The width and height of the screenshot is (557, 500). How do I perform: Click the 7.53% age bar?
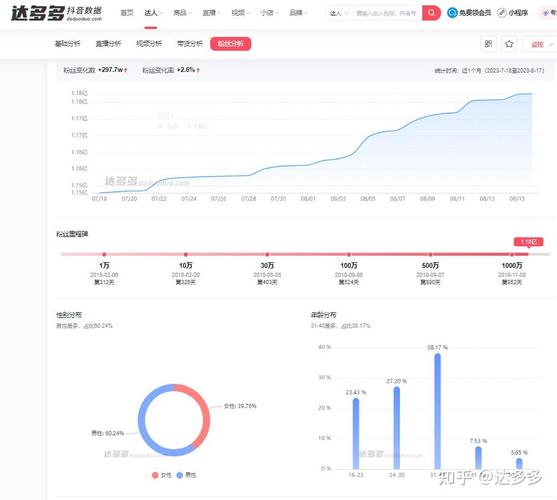478,458
